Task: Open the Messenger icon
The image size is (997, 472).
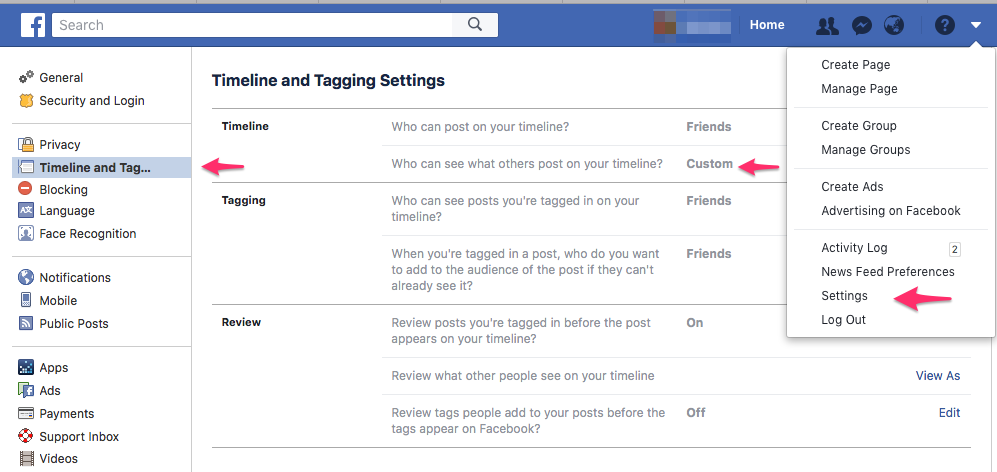Action: coord(861,26)
